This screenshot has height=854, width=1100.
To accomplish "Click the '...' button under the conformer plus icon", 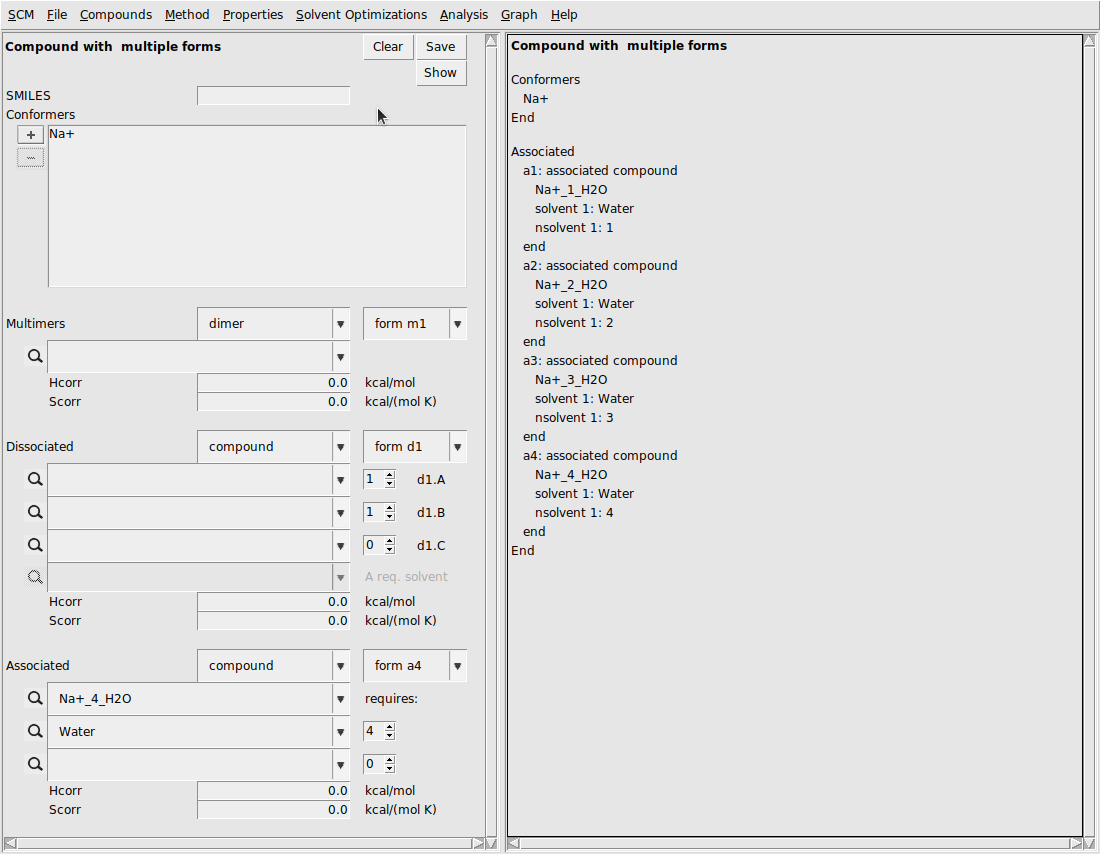I will tap(30, 157).
